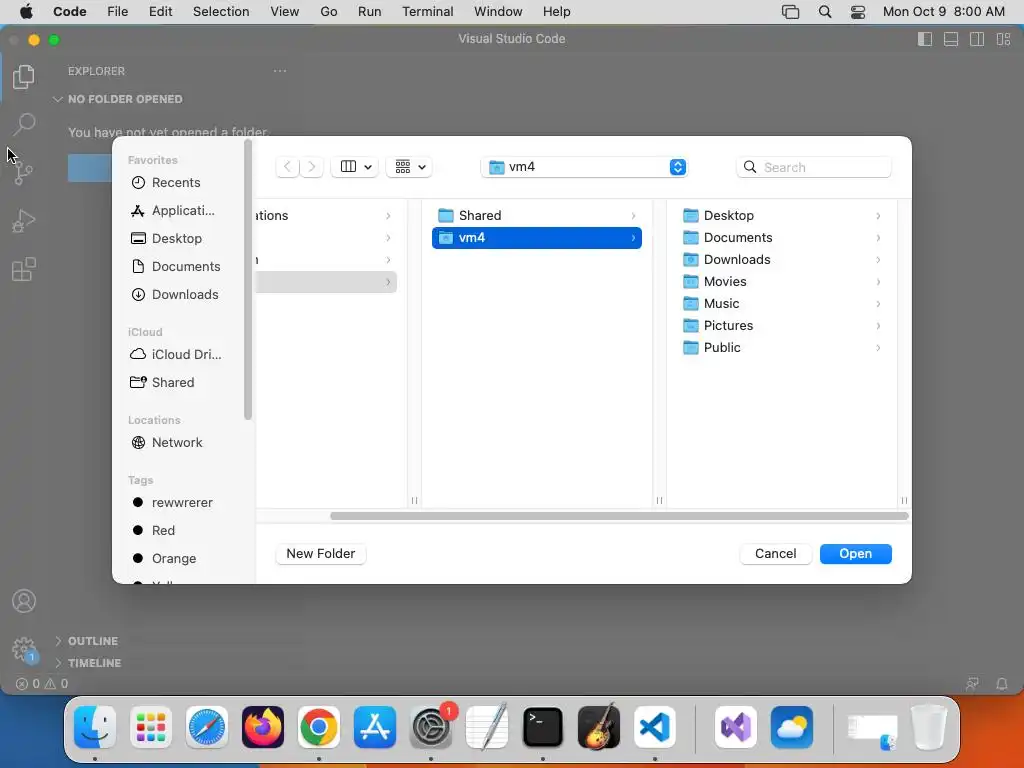Open the Manage gear icon

pos(24,649)
